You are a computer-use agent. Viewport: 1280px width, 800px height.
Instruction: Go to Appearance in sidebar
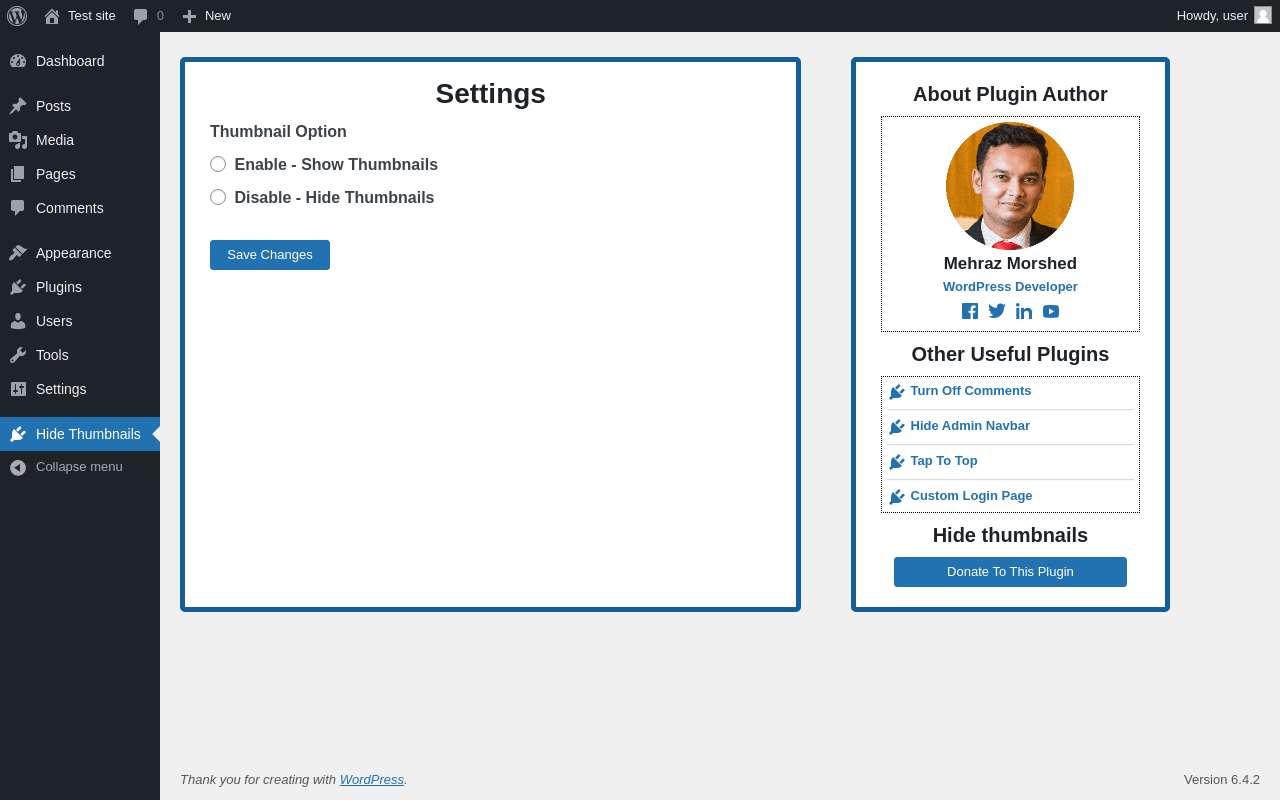pyautogui.click(x=80, y=253)
